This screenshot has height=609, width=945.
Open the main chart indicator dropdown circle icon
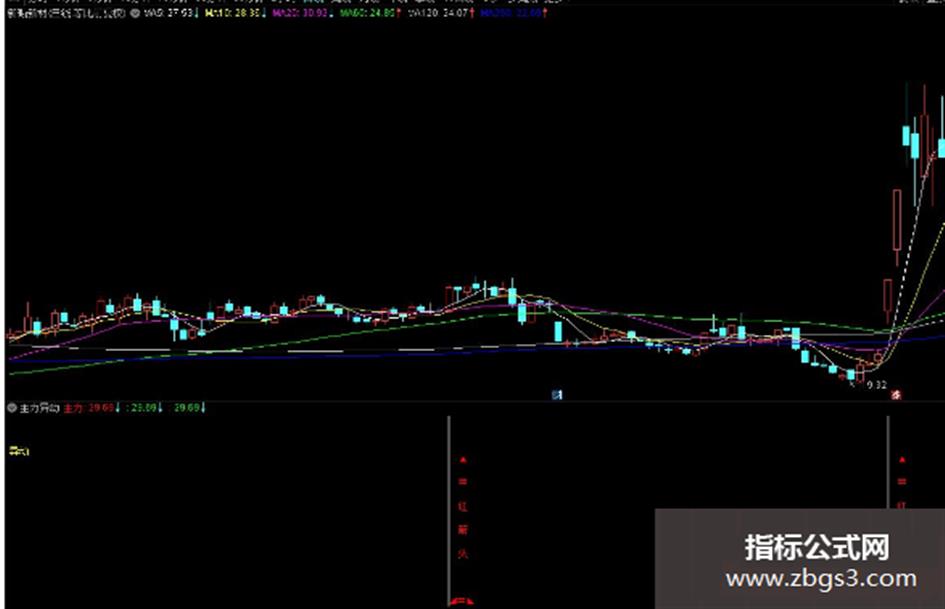(x=134, y=13)
